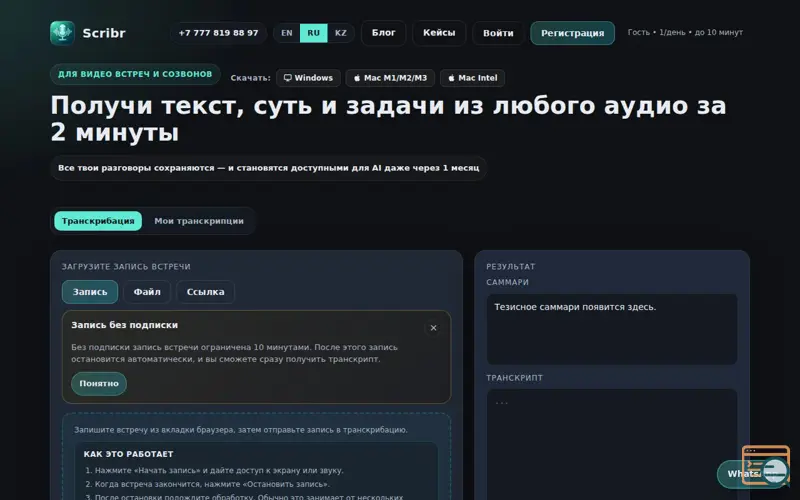Click the Скачать: label

click(251, 78)
